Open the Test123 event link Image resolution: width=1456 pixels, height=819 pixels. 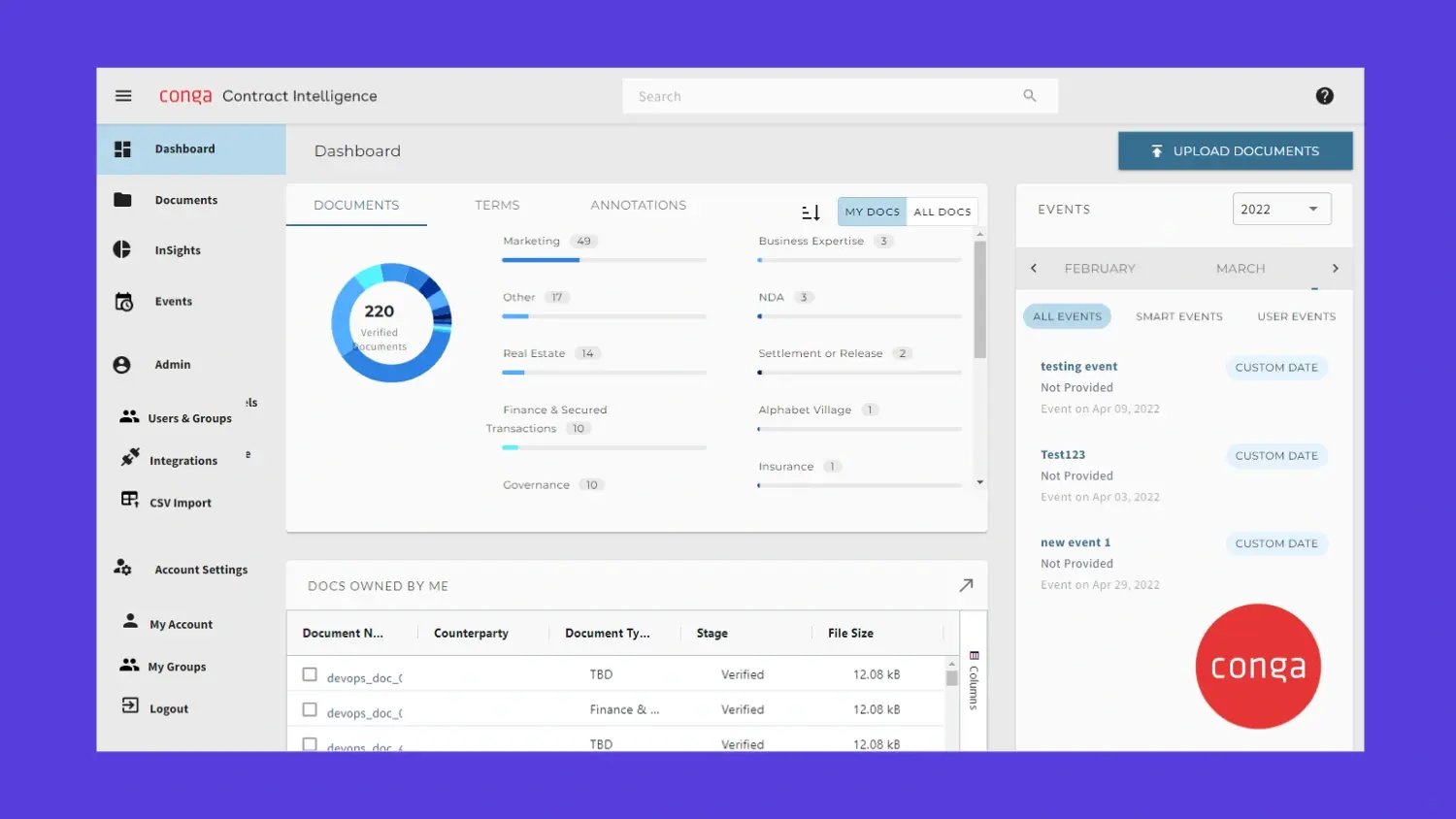1063,455
